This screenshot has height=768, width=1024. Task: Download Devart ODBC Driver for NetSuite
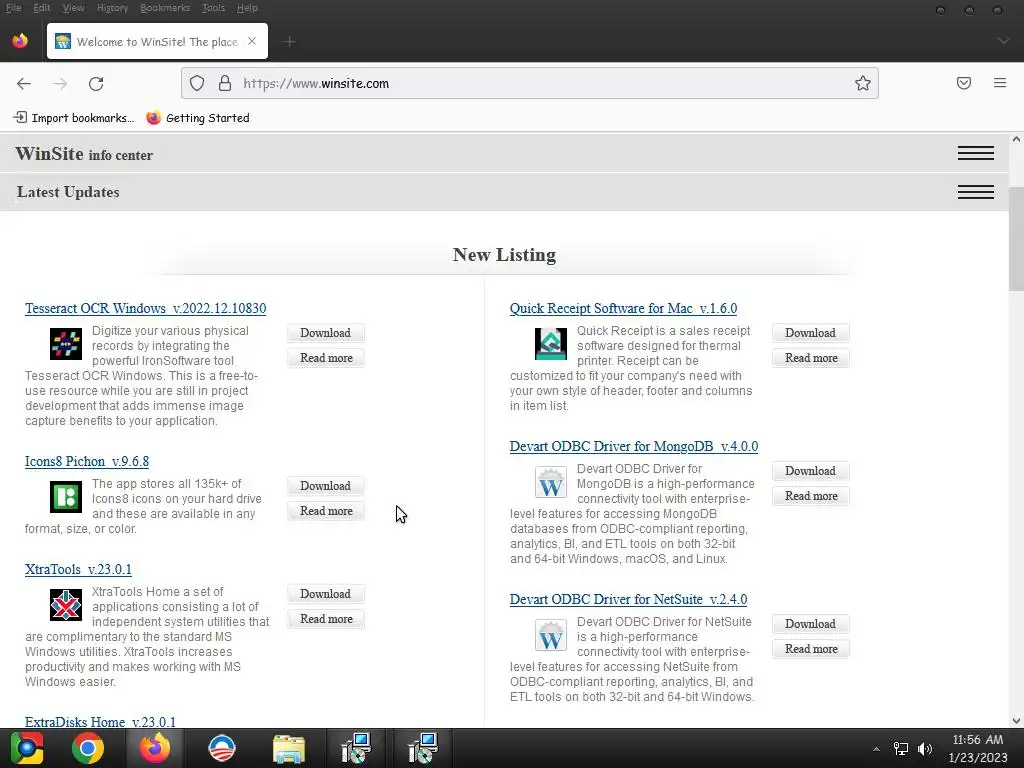810,624
